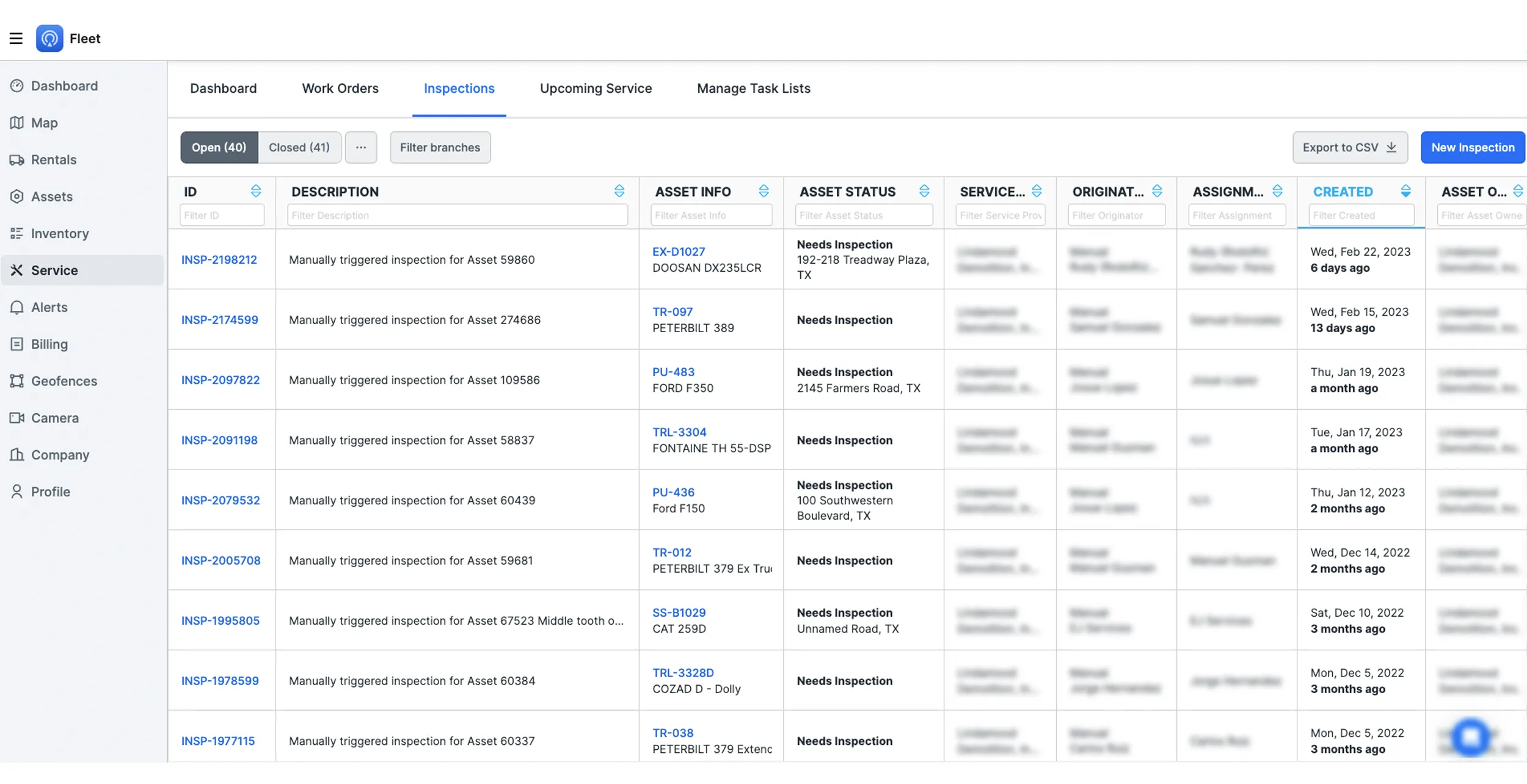
Task: Select the Open (40) toggle
Action: click(x=219, y=147)
